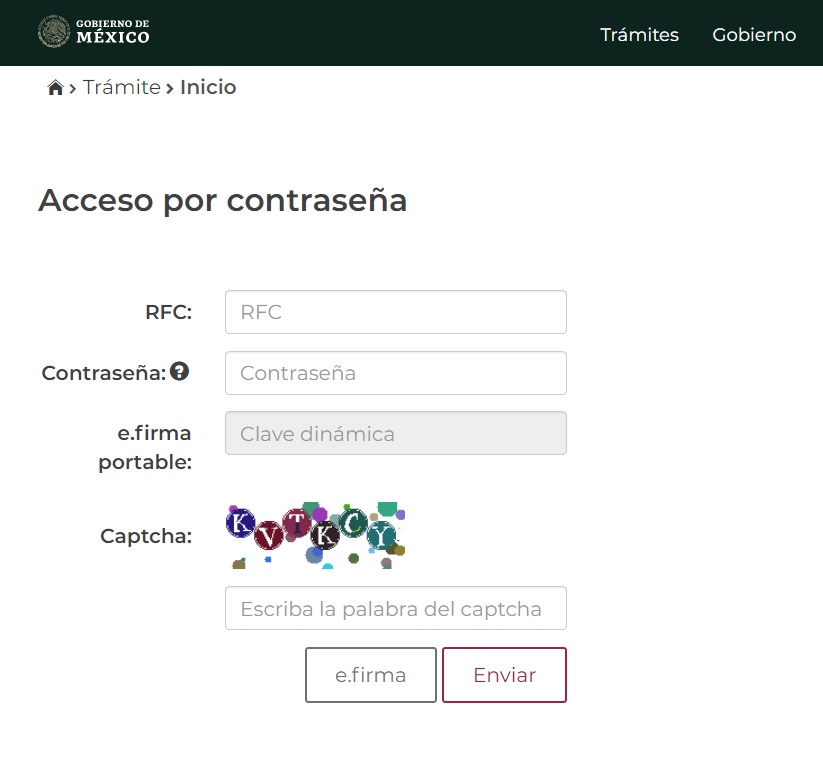
Task: Click the e.firma portable label
Action: pos(145,448)
